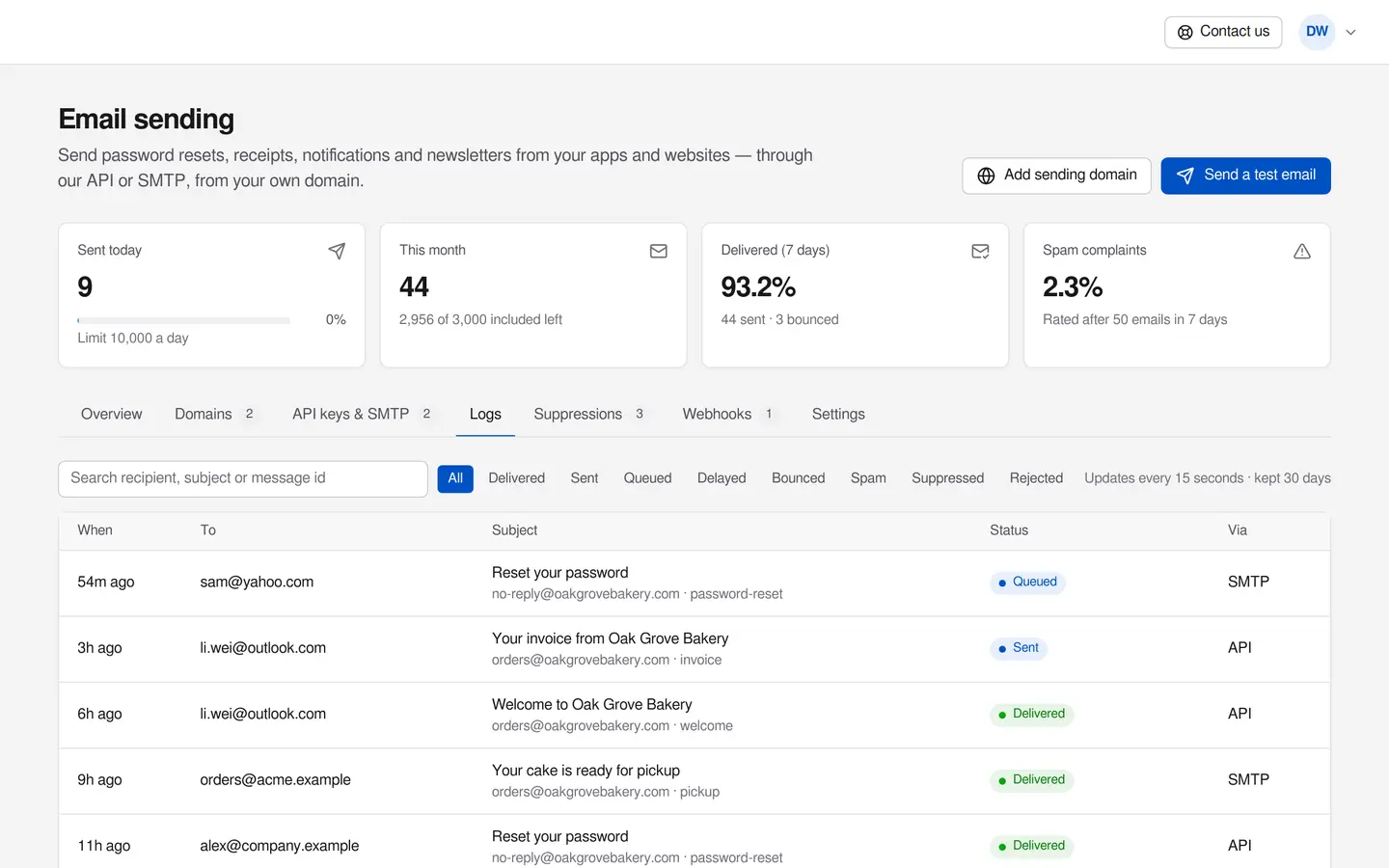Click Send a test email button
Viewport: 1389px width, 868px height.
1245,176
